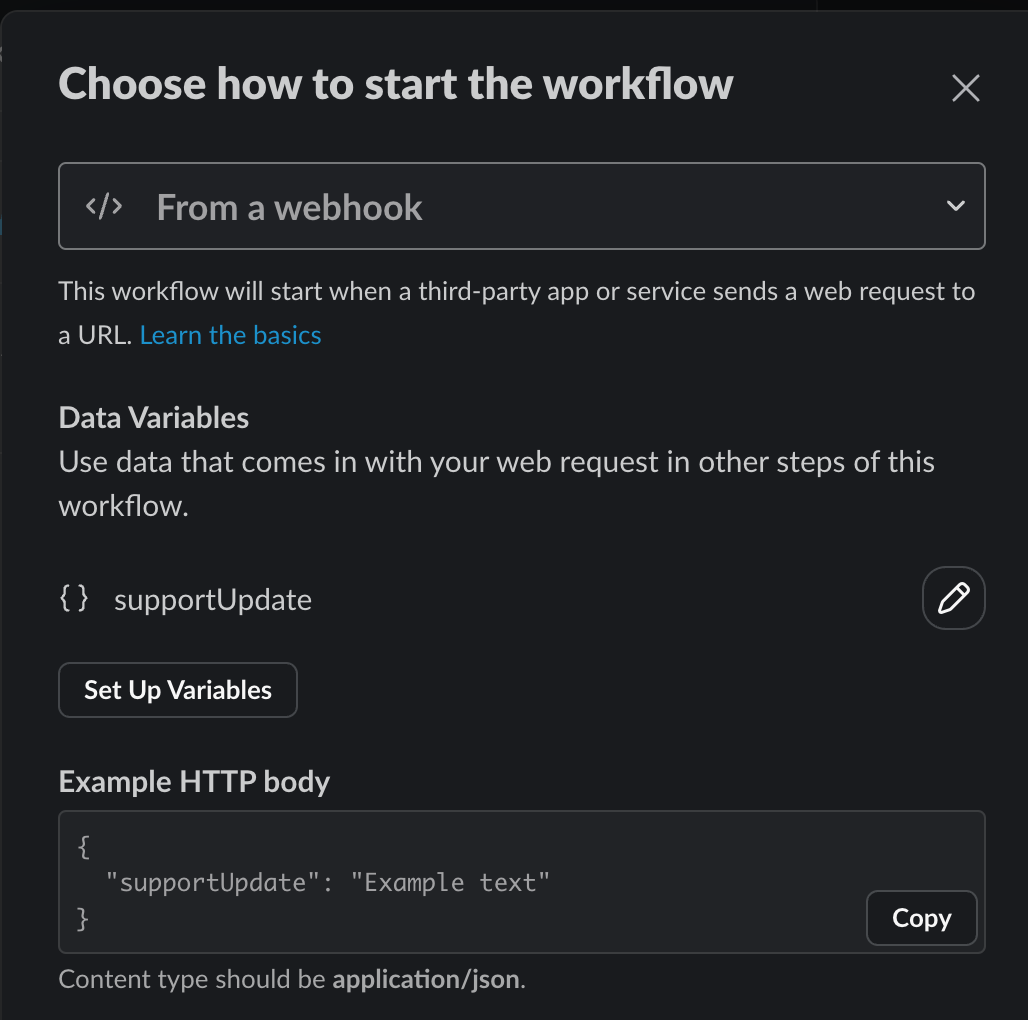1028x1020 pixels.
Task: Click the curly braces icon beside supportUpdate
Action: [x=73, y=598]
